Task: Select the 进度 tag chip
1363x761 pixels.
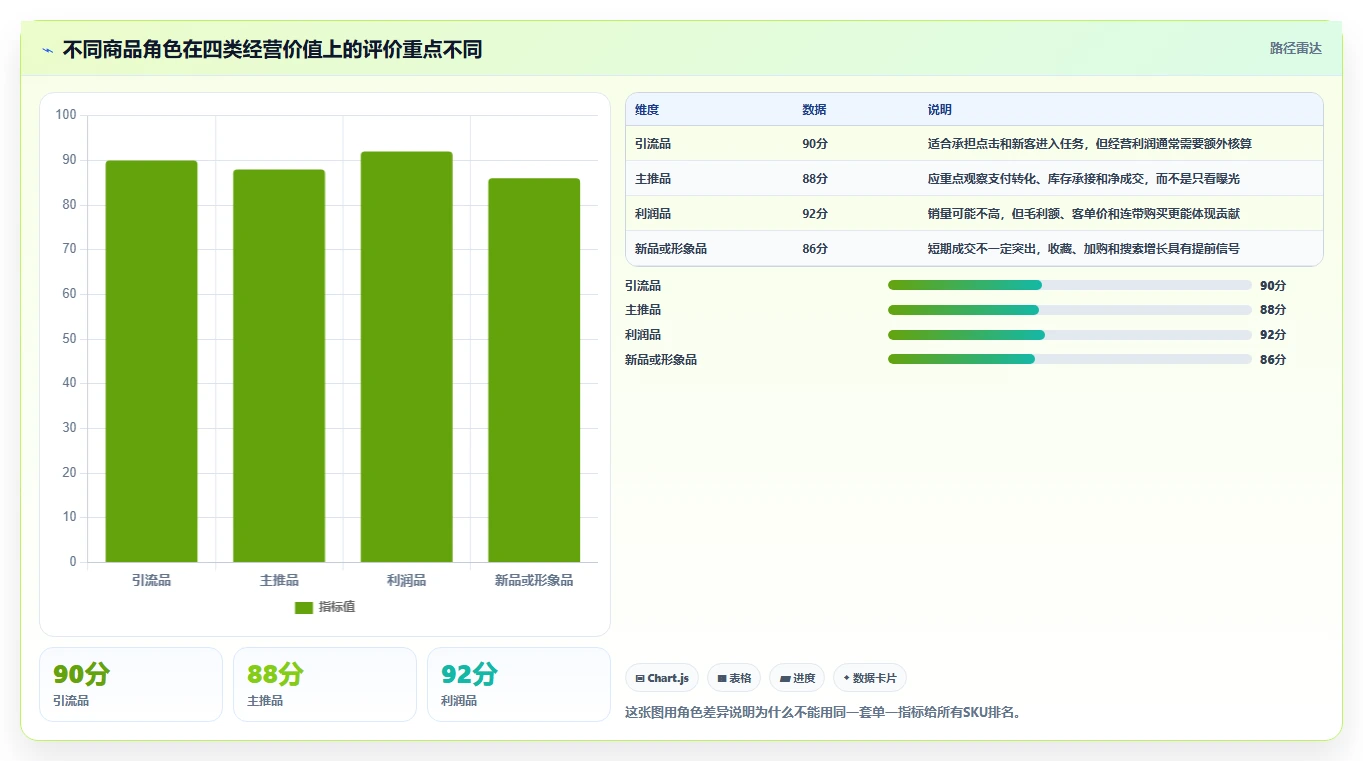Action: 797,678
